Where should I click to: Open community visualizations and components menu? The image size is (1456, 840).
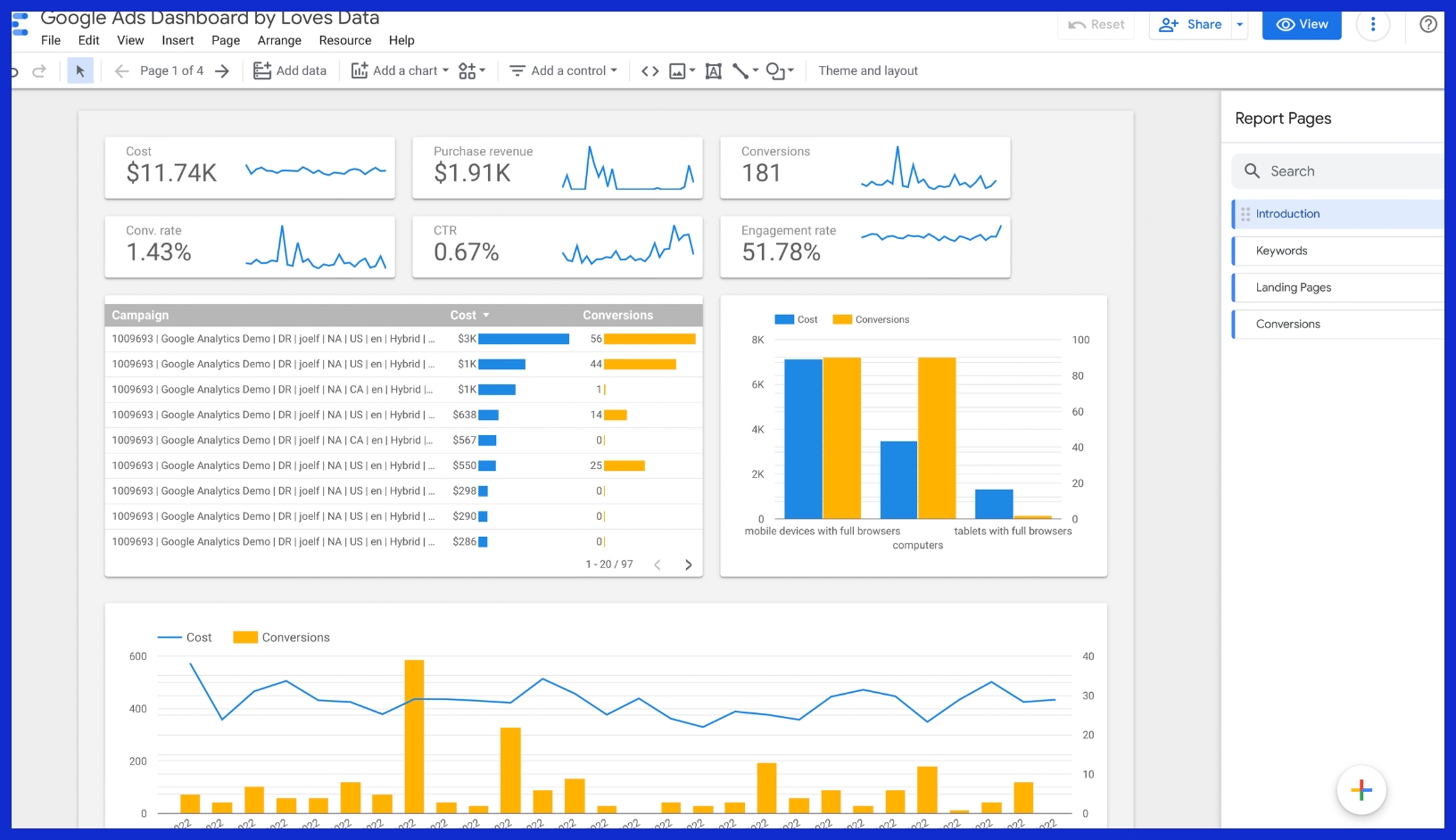(472, 70)
